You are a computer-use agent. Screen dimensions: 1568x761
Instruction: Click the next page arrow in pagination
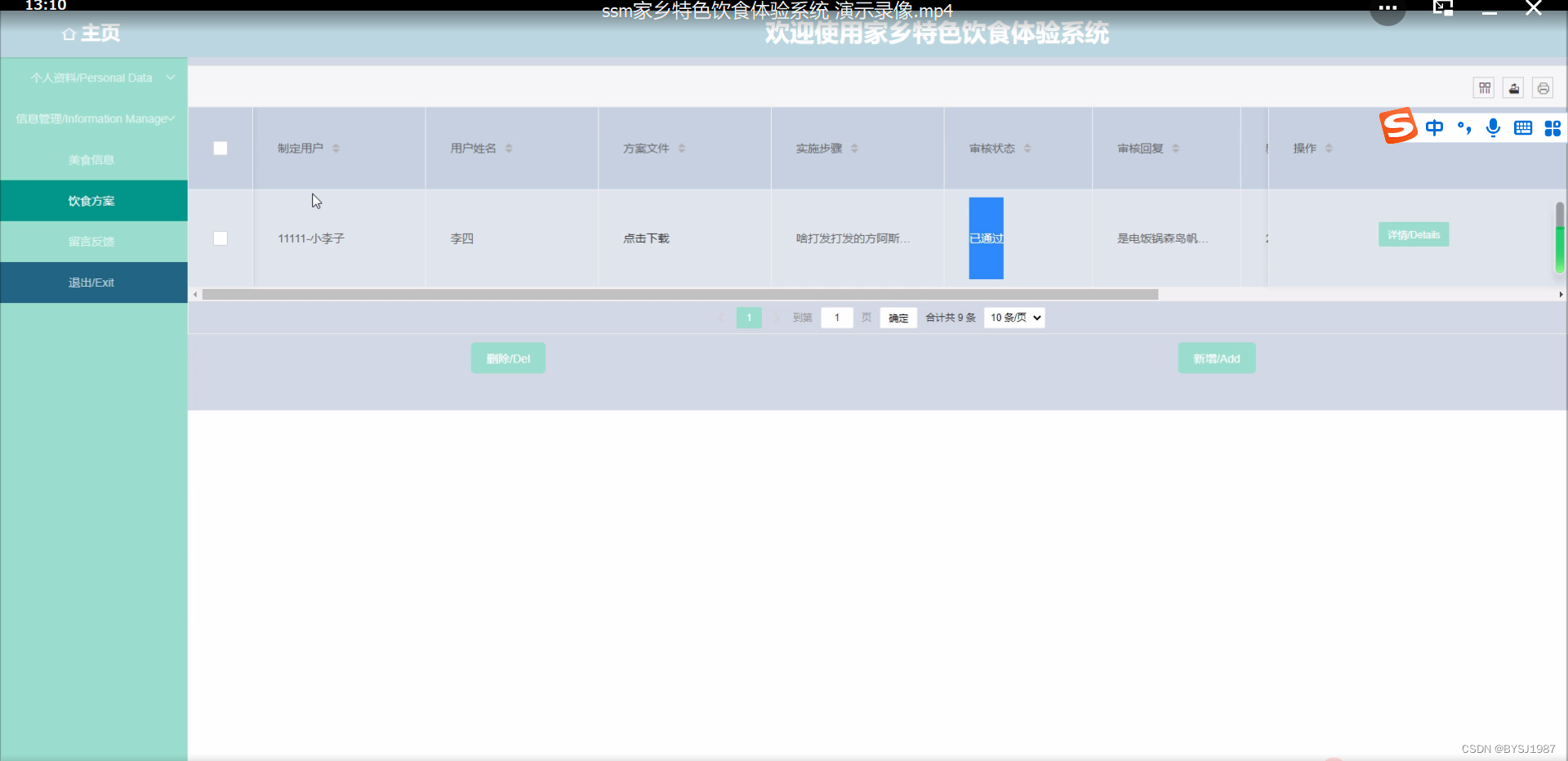(776, 318)
